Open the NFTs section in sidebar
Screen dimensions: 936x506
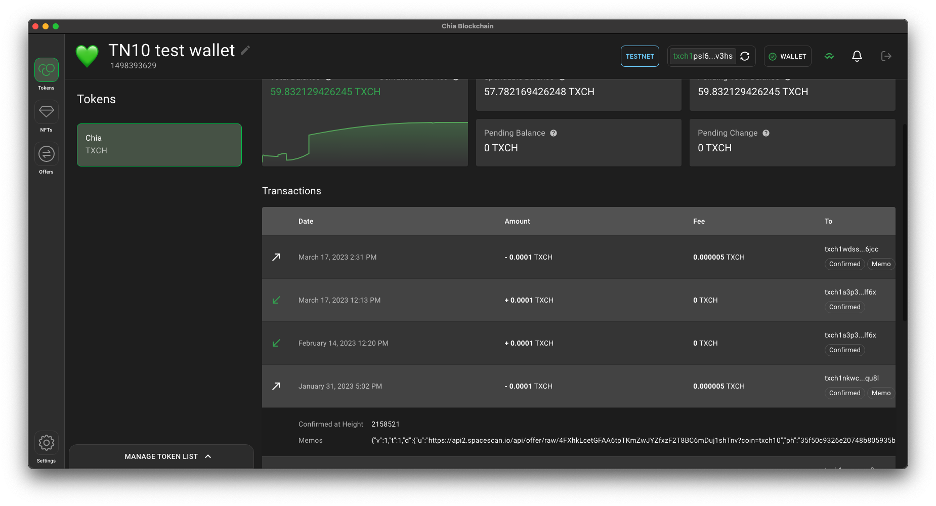pyautogui.click(x=46, y=117)
